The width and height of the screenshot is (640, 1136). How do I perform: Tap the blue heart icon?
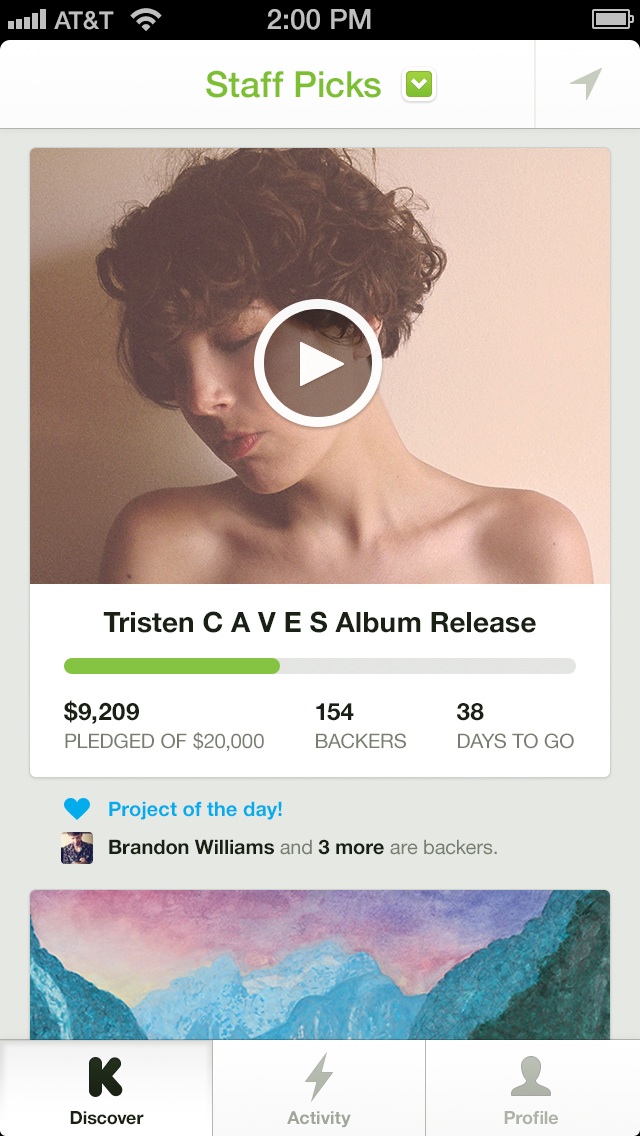(x=77, y=809)
